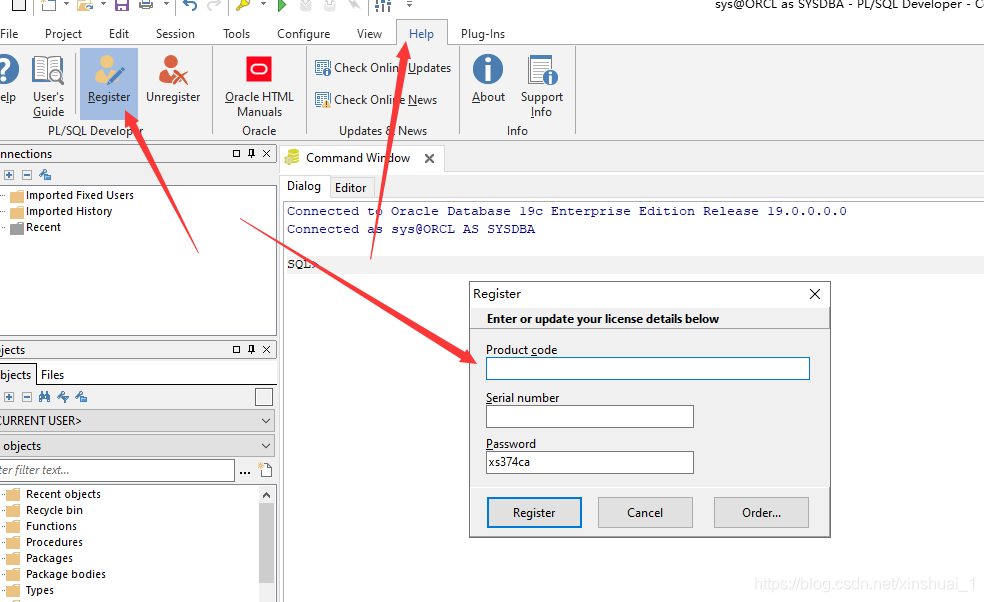Screen dimensions: 984x602
Task: Click the Undo icon
Action: click(x=190, y=5)
